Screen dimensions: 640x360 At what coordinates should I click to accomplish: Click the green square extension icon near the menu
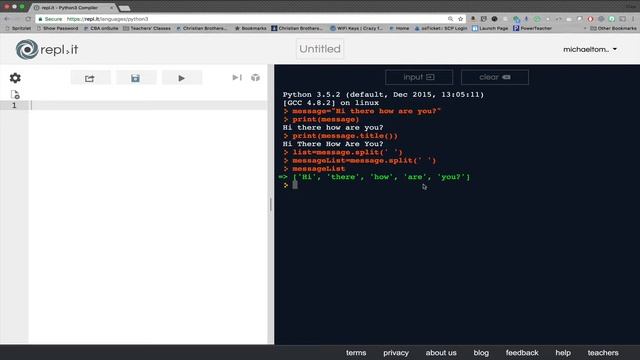point(611,19)
